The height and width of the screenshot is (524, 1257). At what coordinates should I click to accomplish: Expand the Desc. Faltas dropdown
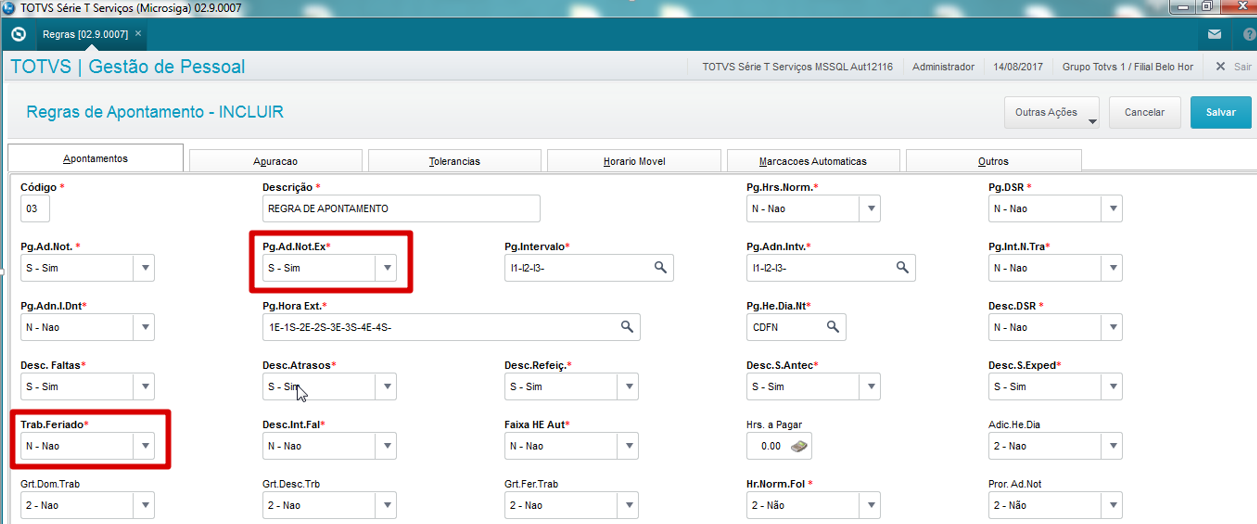[145, 386]
